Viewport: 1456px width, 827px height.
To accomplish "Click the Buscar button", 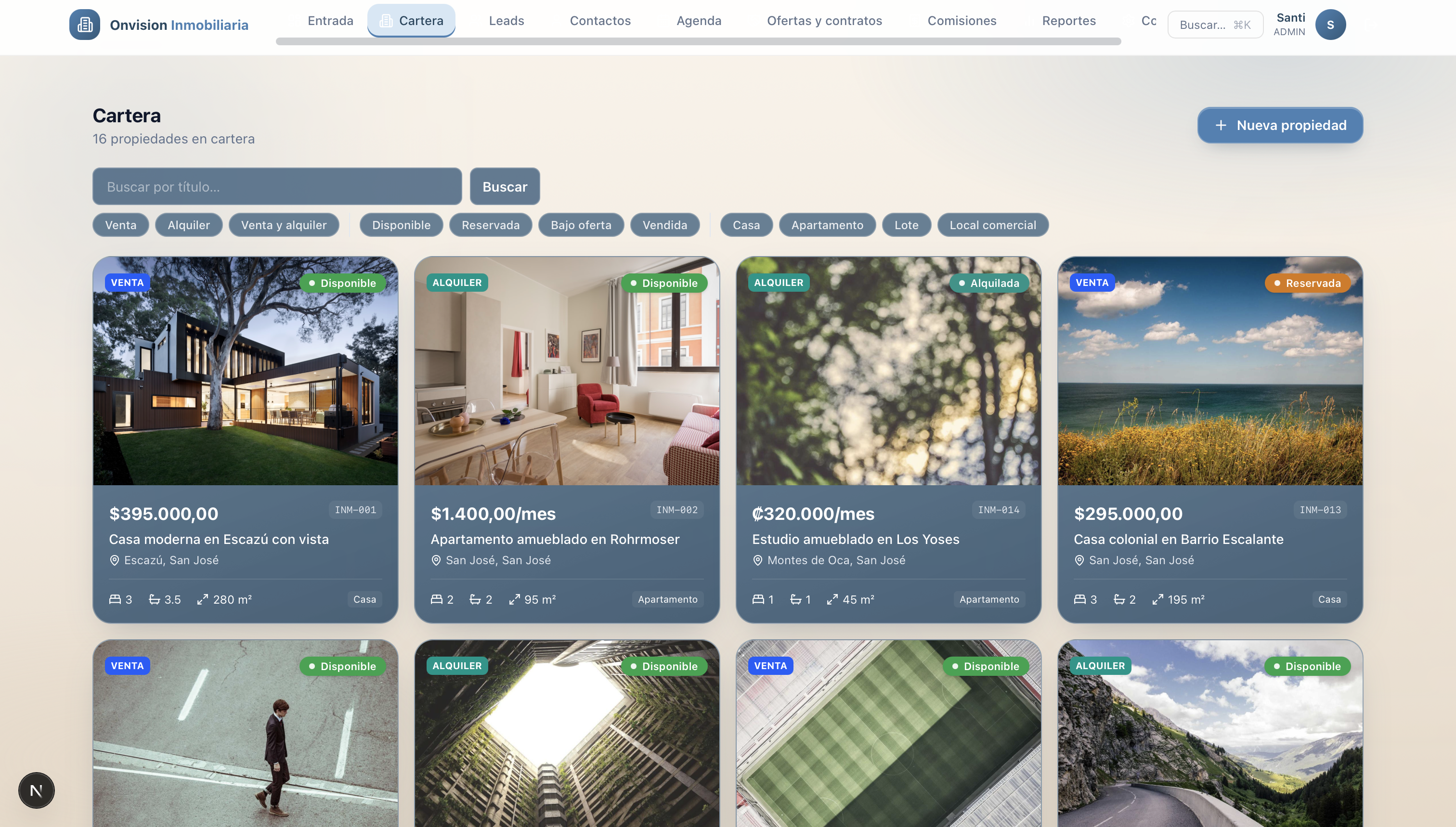I will (x=505, y=186).
